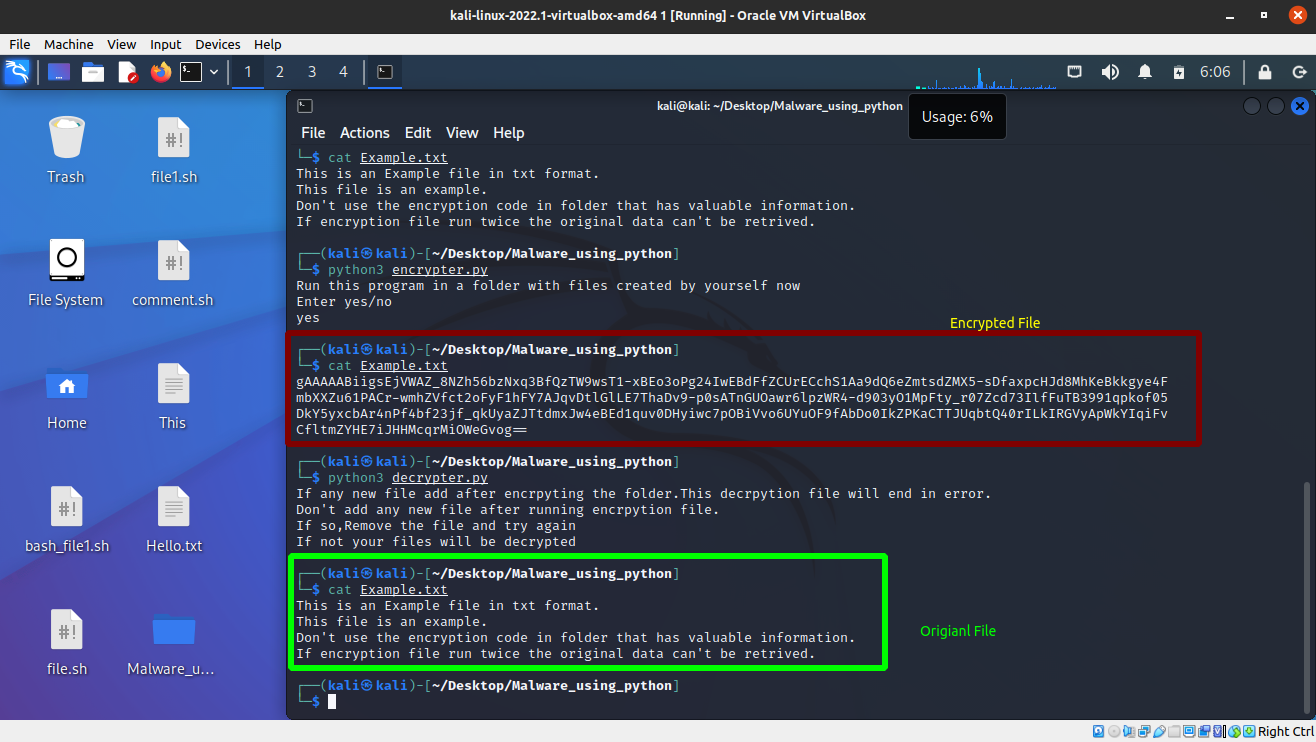Image resolution: width=1316 pixels, height=742 pixels.
Task: Click the VirtualBox recording status icon
Action: (1204, 731)
